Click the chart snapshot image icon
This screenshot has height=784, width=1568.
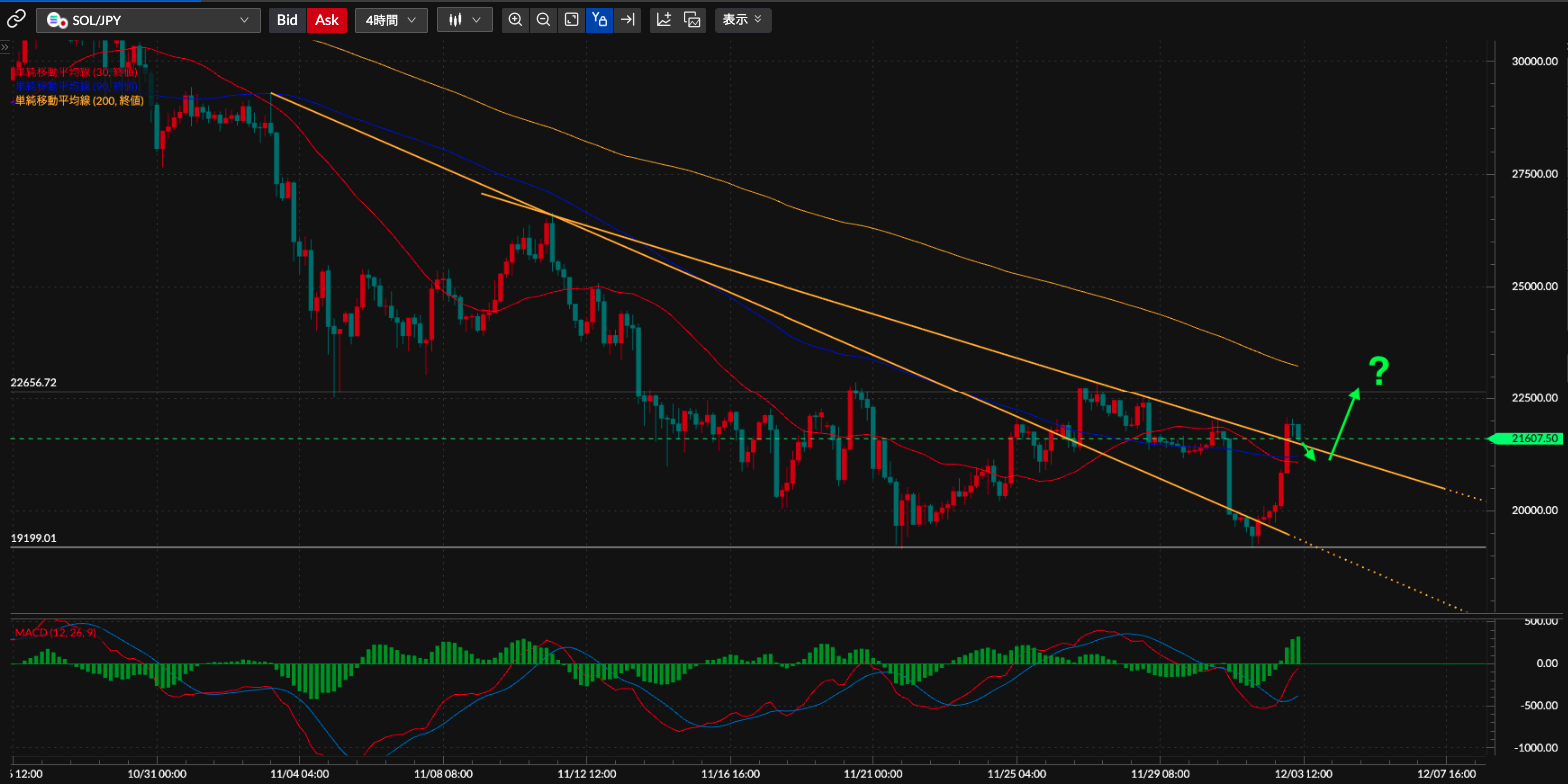tap(692, 20)
